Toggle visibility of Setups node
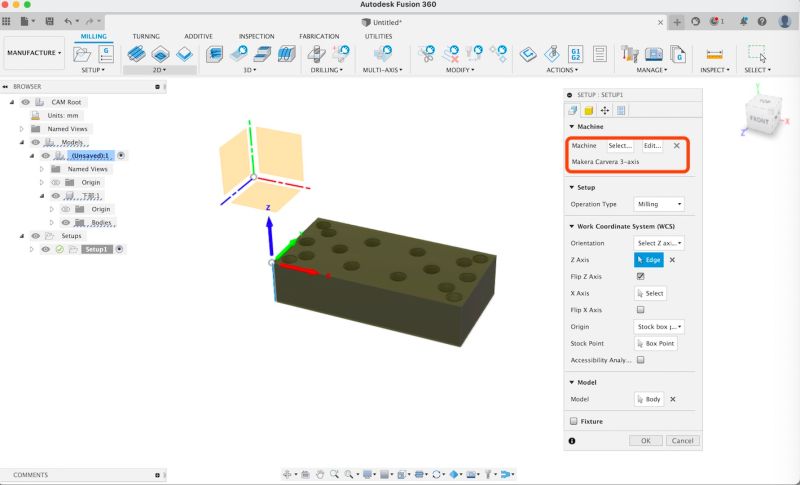 (x=35, y=236)
